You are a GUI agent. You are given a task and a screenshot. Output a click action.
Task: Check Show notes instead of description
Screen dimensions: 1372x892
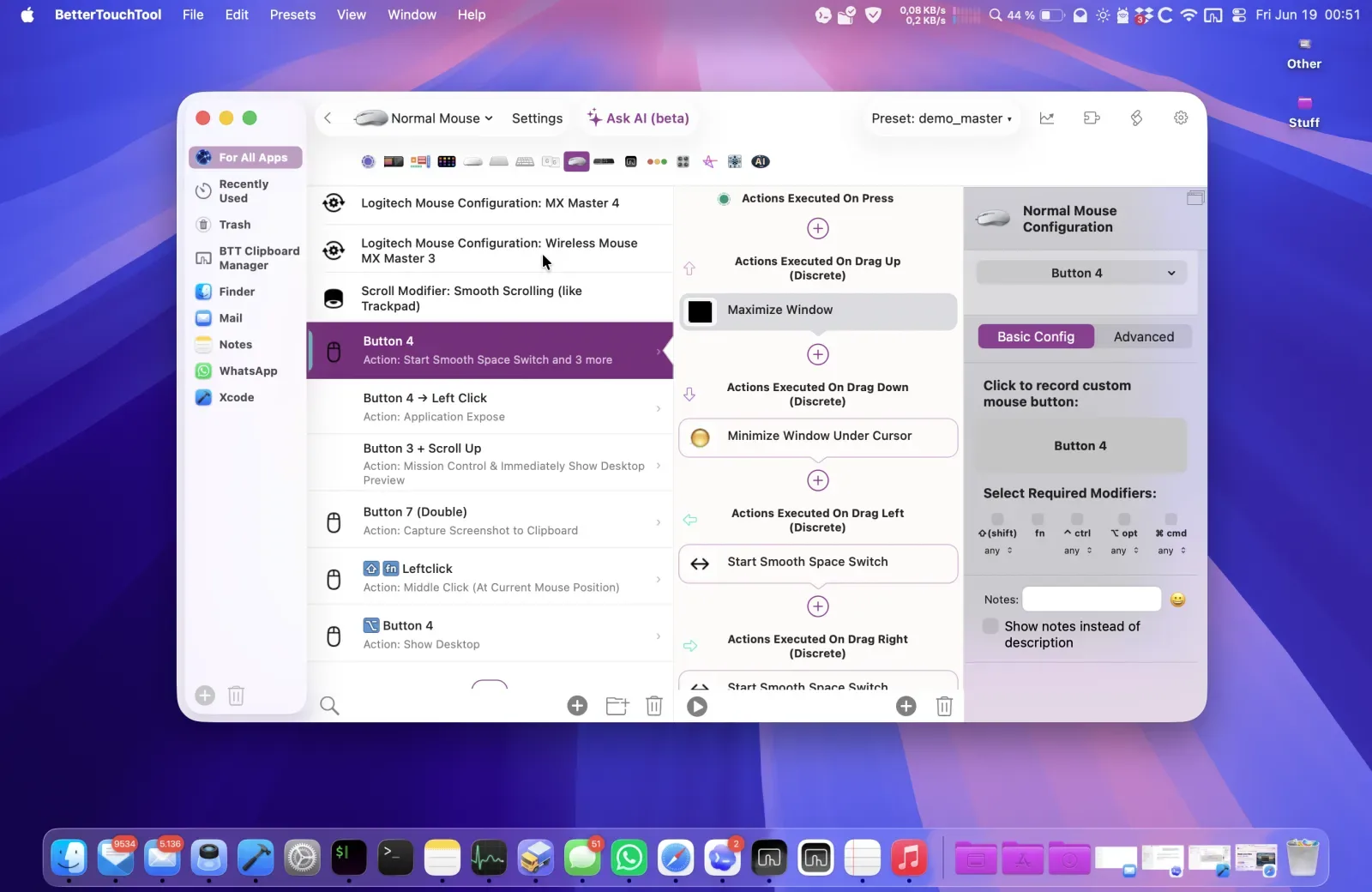990,626
